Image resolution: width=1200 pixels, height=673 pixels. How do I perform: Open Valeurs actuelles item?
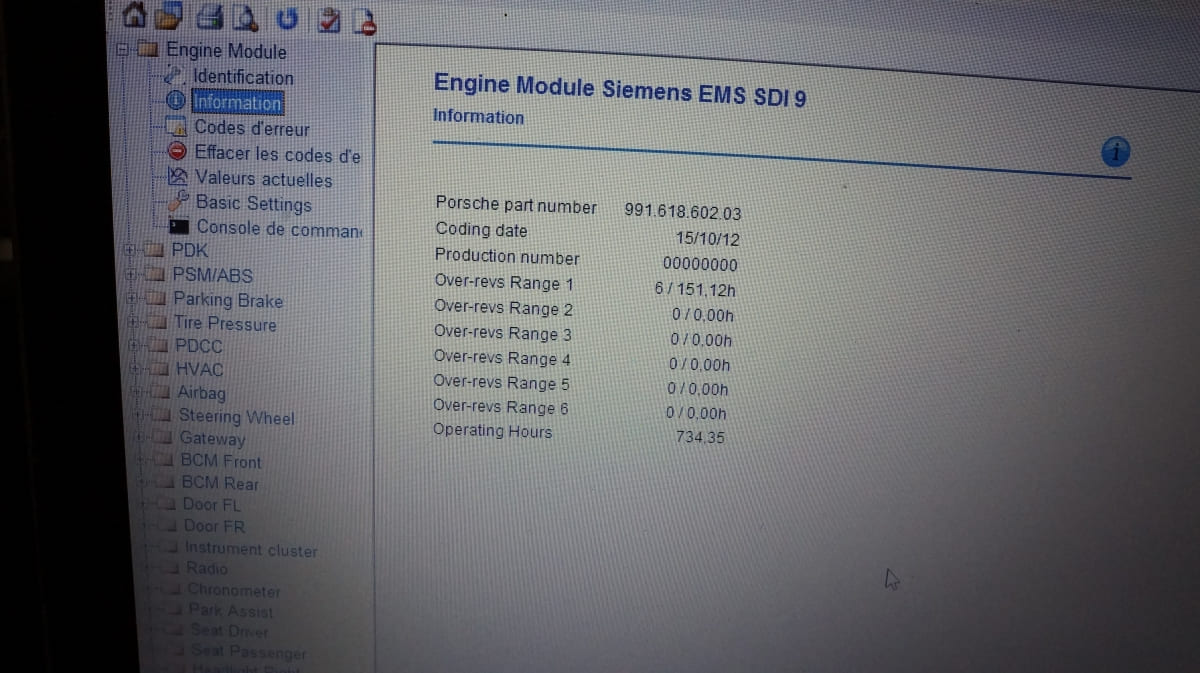[x=263, y=180]
